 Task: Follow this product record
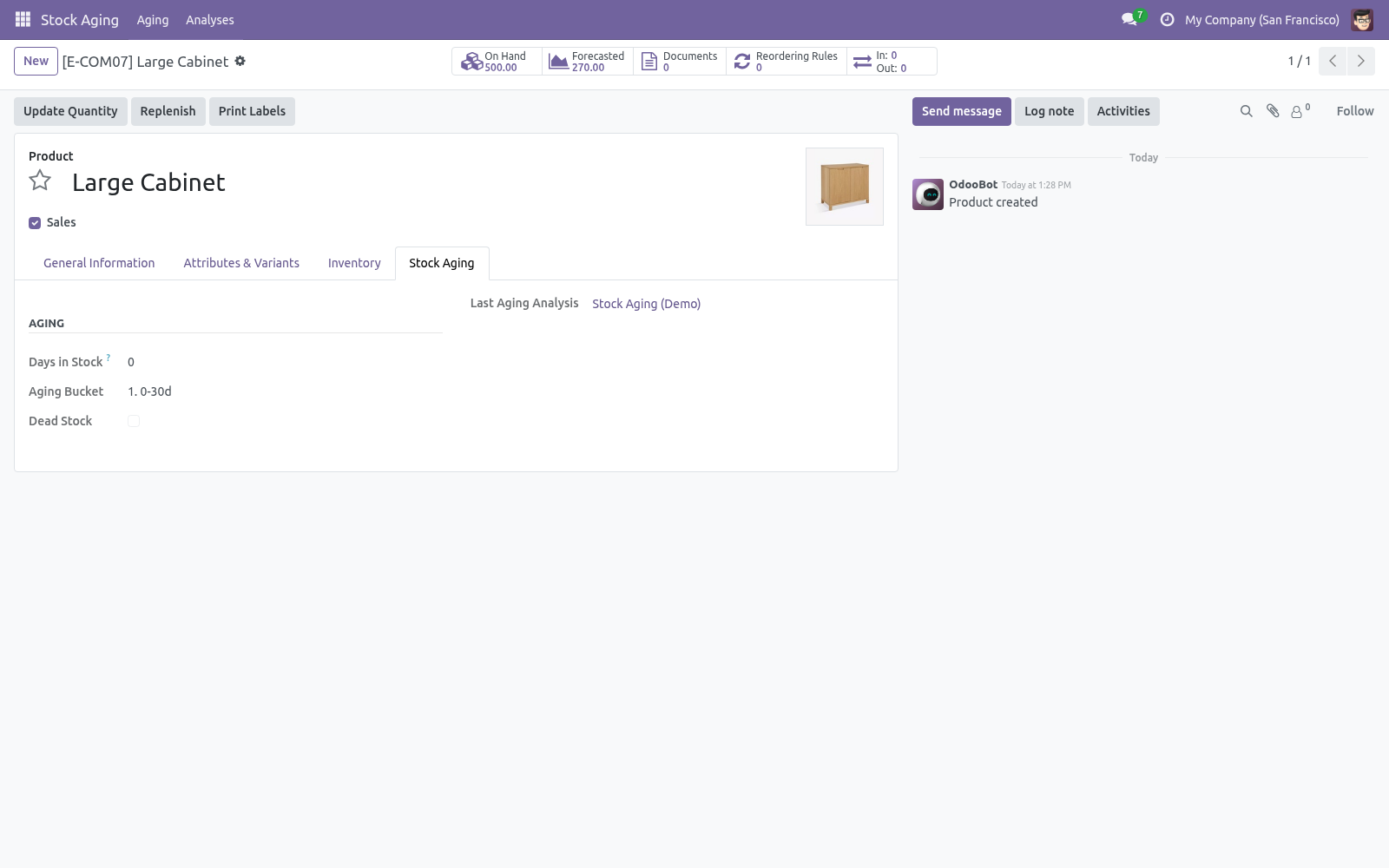[1355, 111]
